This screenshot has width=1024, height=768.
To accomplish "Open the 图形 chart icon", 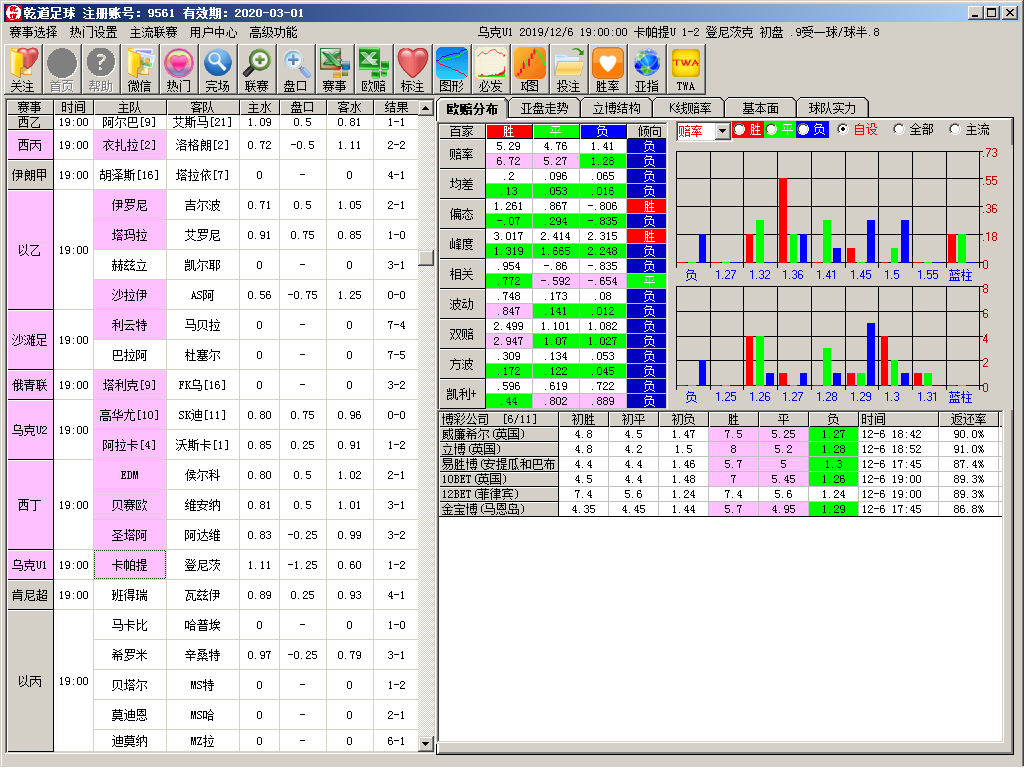I will pyautogui.click(x=451, y=69).
